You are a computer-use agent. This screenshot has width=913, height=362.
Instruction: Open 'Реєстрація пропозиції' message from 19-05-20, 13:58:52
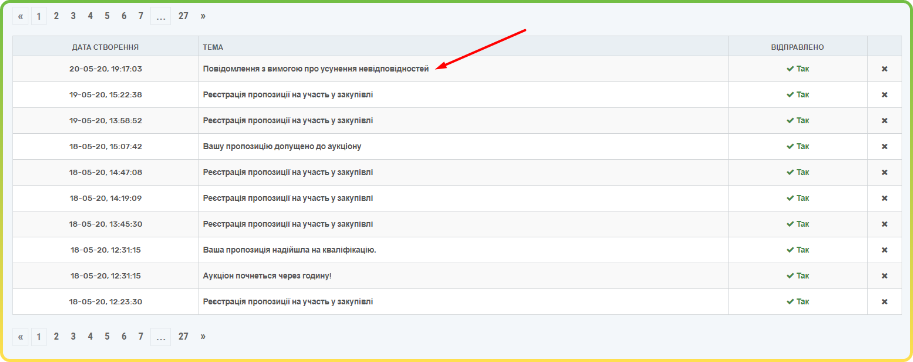[288, 120]
